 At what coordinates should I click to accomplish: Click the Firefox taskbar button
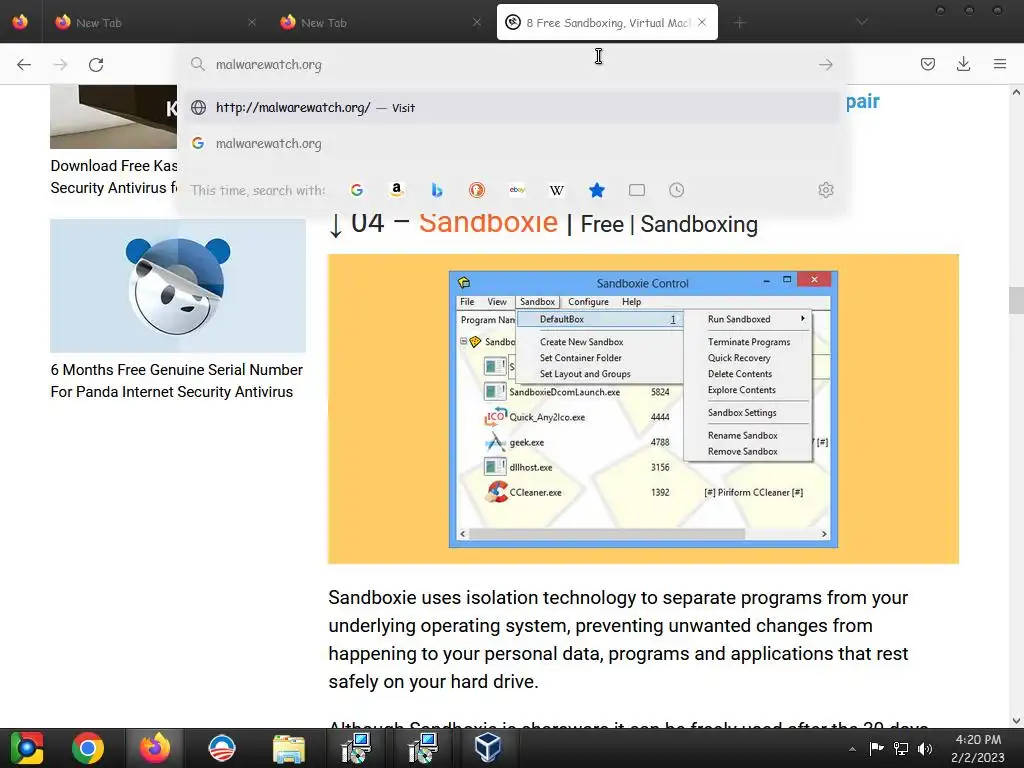(x=155, y=748)
